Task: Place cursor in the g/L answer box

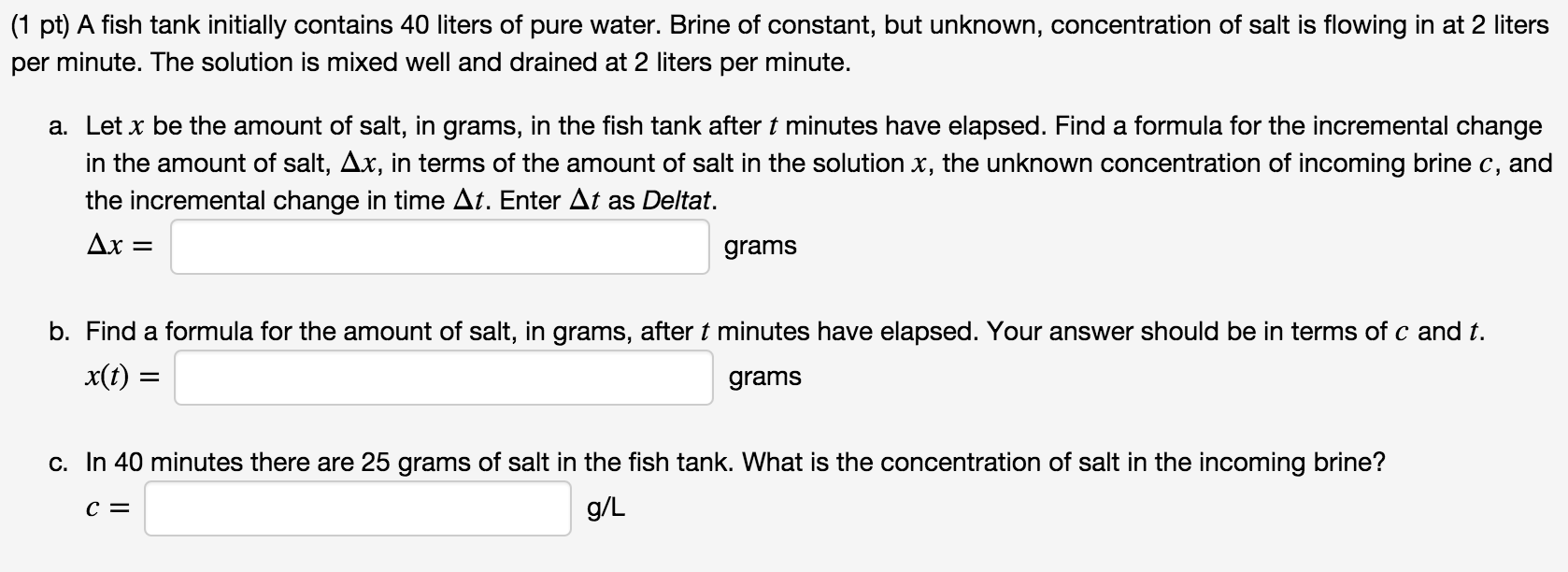Action: (x=357, y=508)
